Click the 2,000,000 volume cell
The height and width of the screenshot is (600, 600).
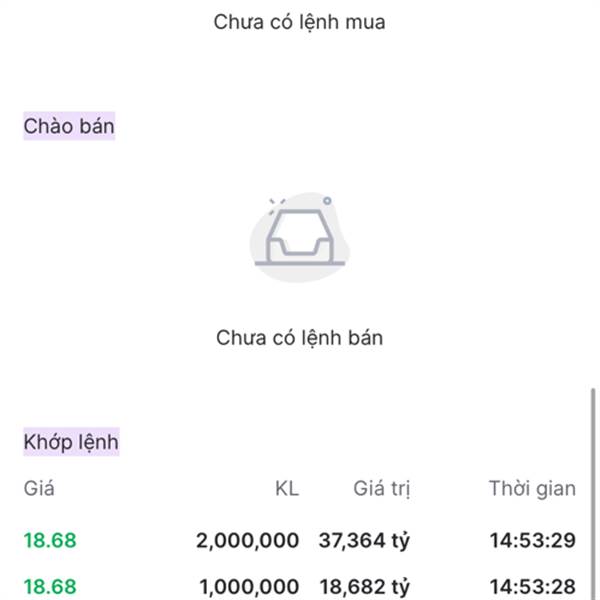pyautogui.click(x=248, y=540)
